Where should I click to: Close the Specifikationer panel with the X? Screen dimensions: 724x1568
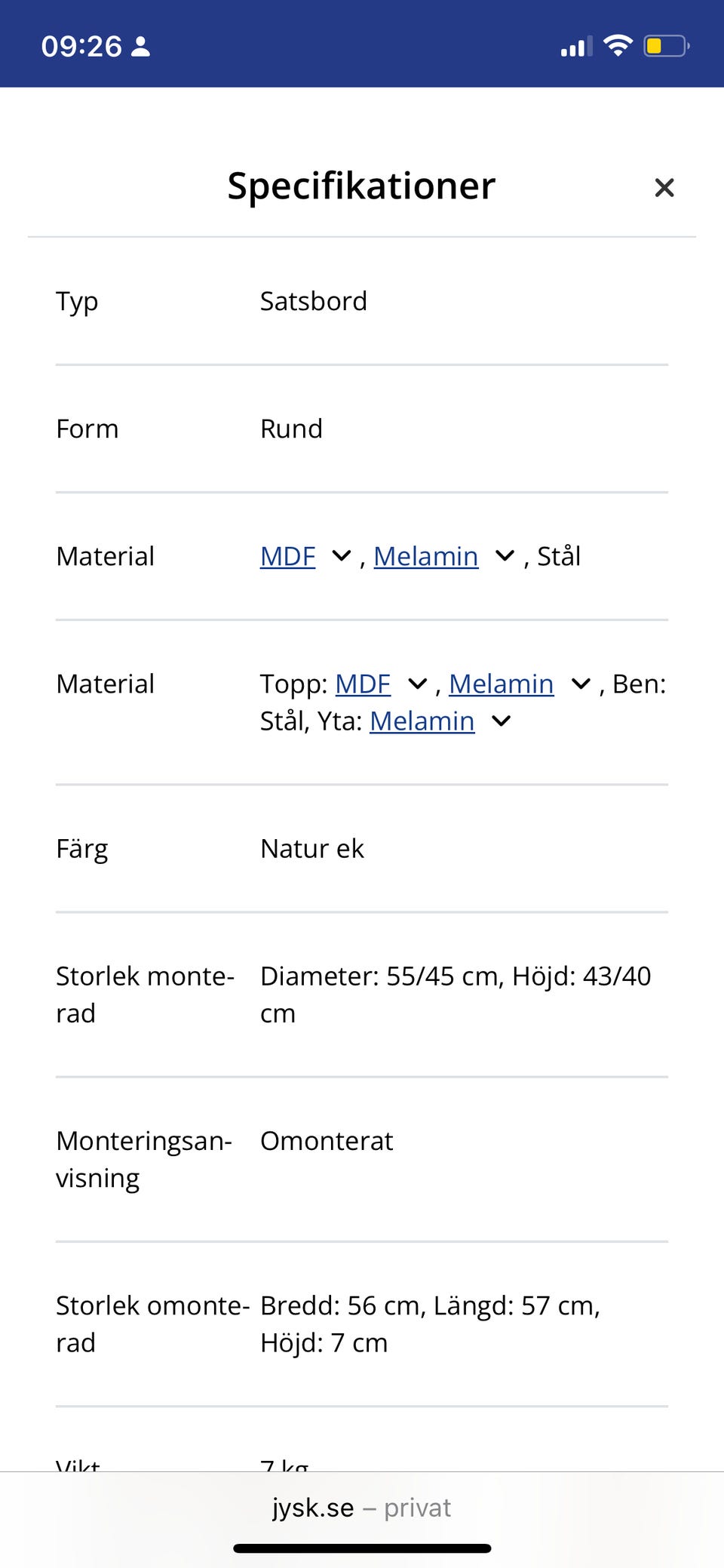tap(664, 187)
